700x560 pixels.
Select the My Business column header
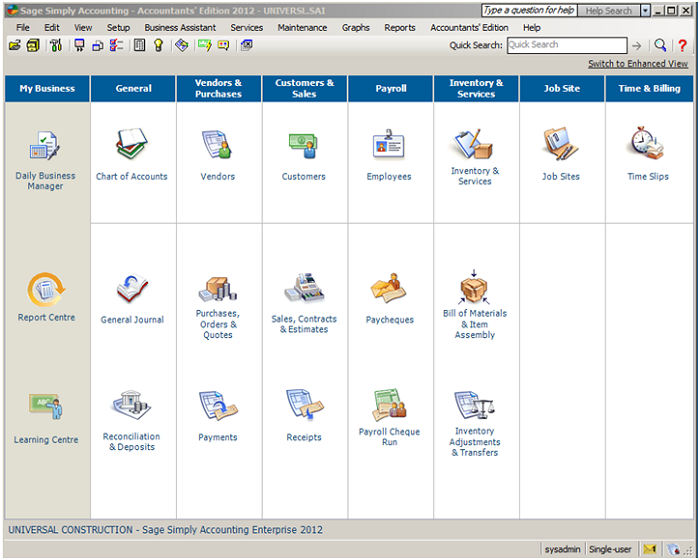click(47, 88)
